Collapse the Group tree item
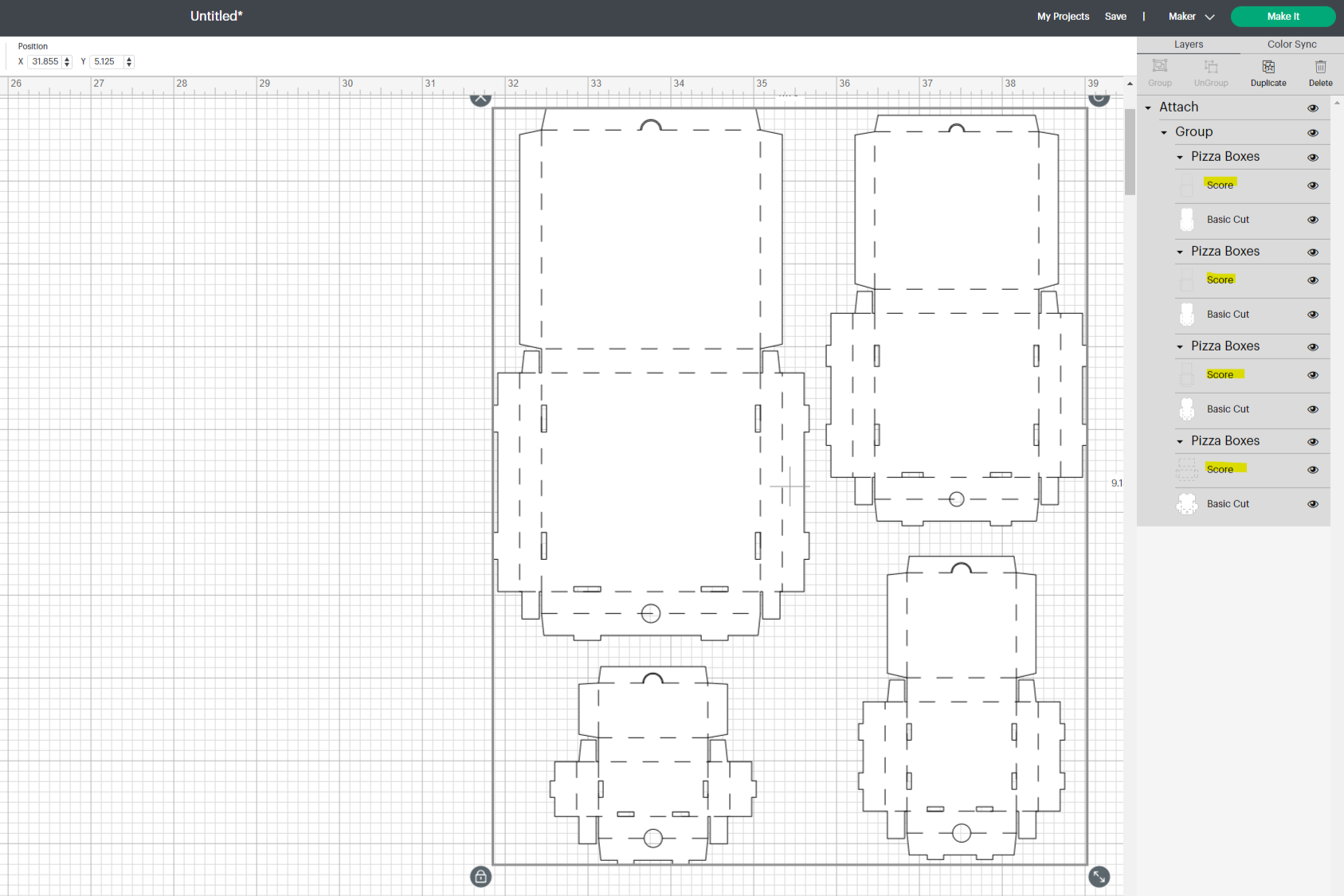 (x=1164, y=131)
